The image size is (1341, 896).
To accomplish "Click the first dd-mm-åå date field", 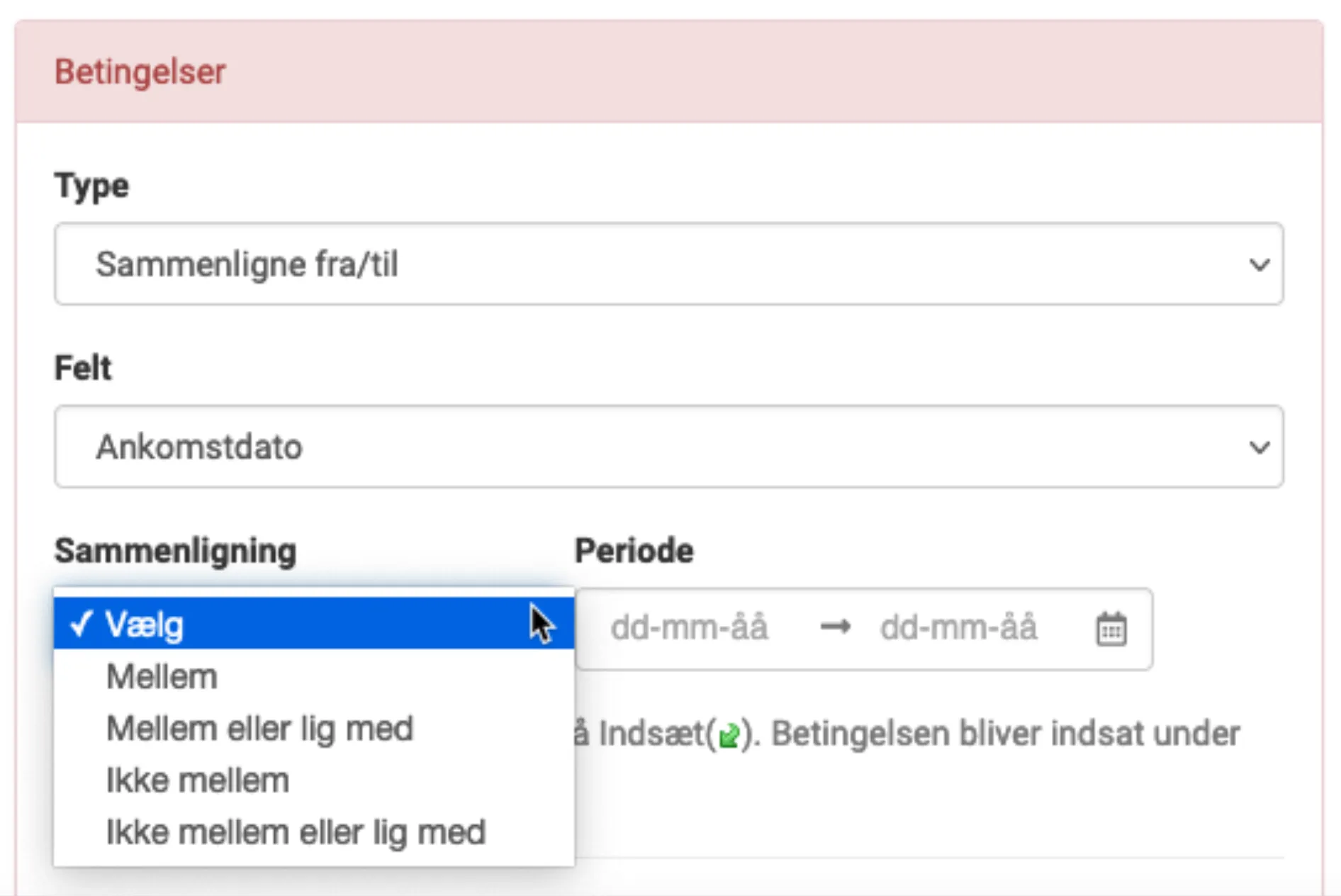I will 690,628.
